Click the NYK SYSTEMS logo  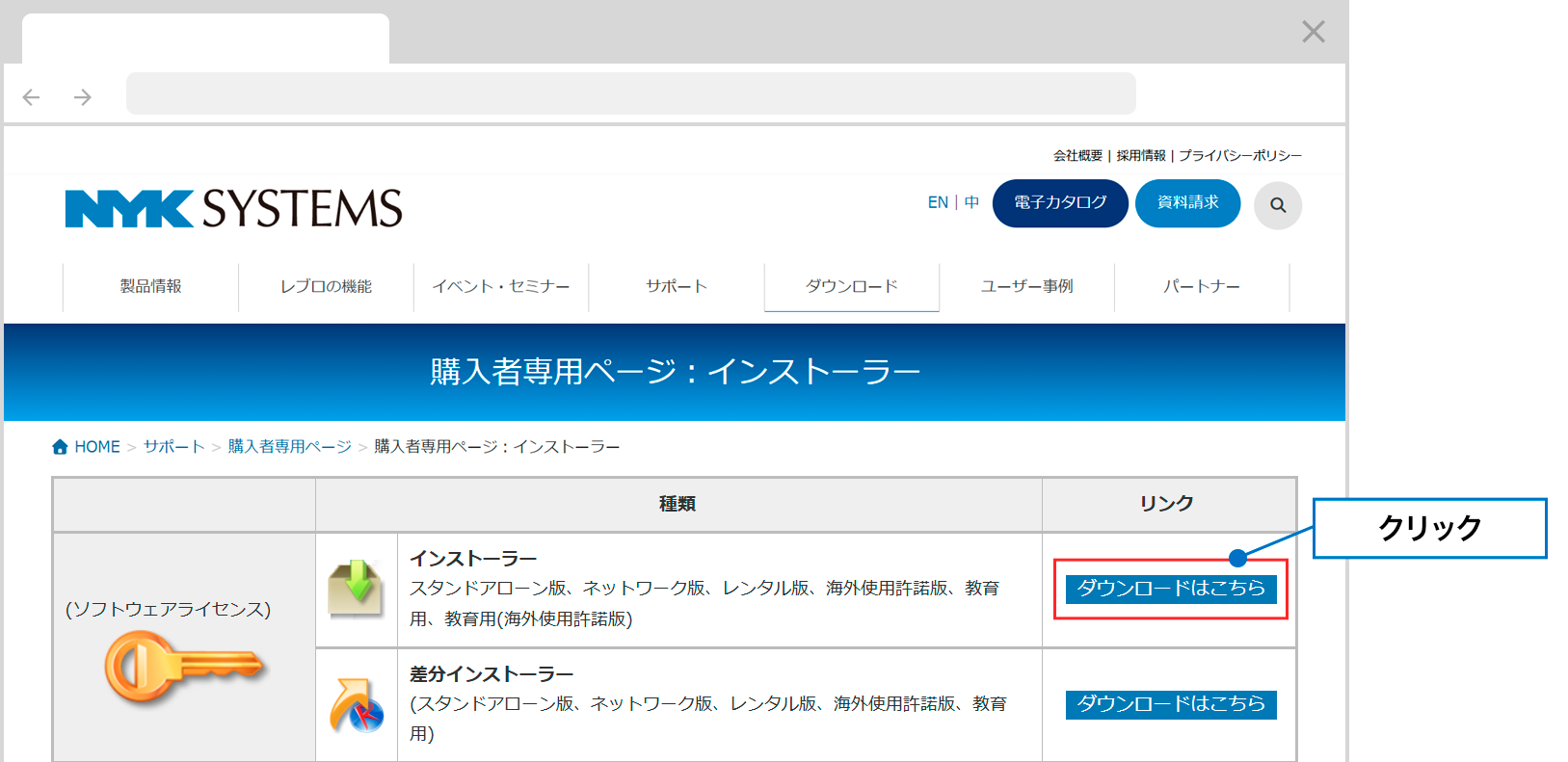tap(234, 208)
